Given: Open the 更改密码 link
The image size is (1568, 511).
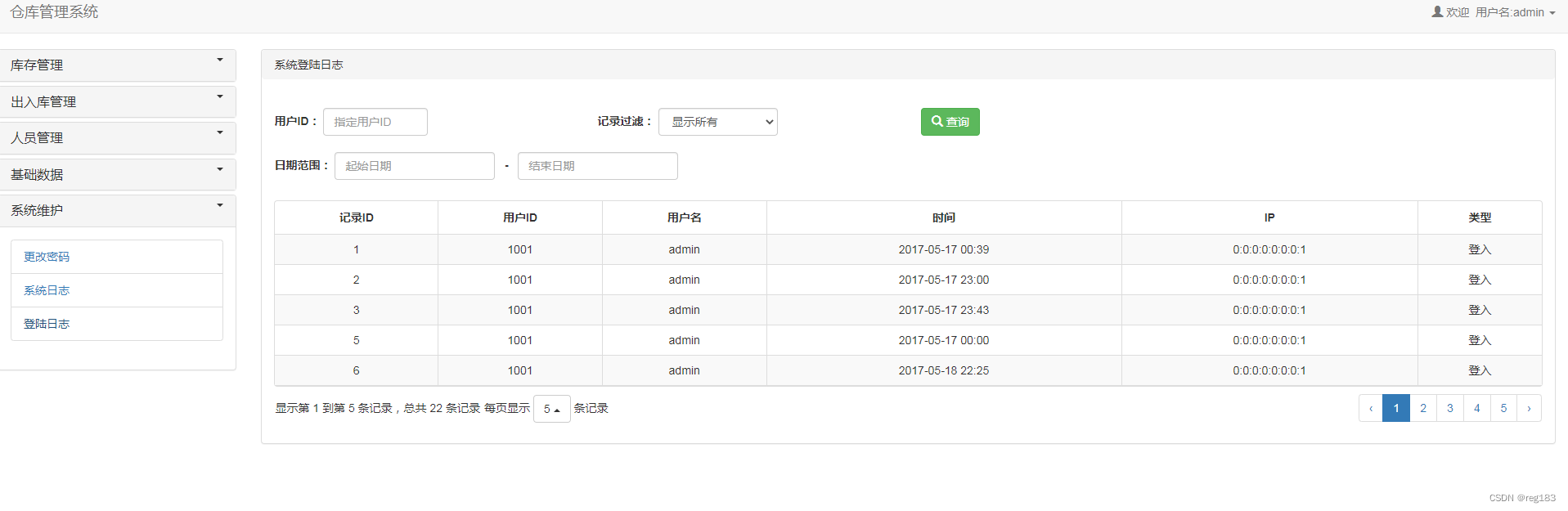Looking at the screenshot, I should click(x=47, y=257).
